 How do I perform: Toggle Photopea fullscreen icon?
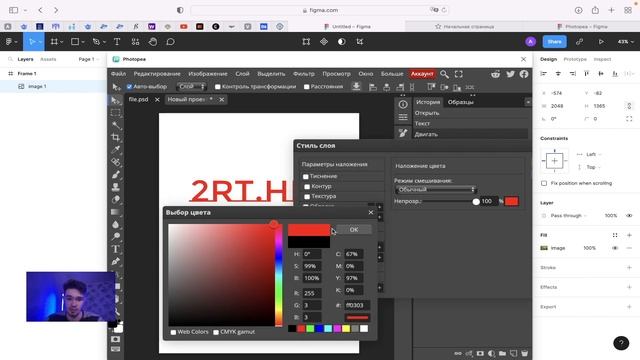[459, 74]
